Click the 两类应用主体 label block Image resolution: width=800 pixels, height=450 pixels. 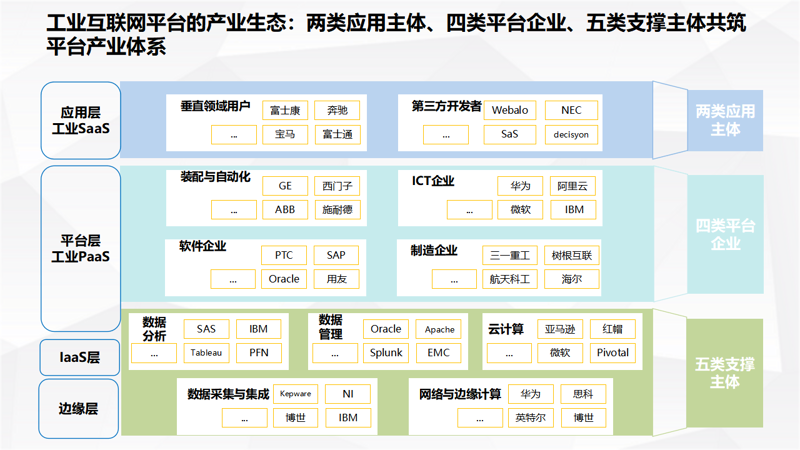tap(725, 120)
